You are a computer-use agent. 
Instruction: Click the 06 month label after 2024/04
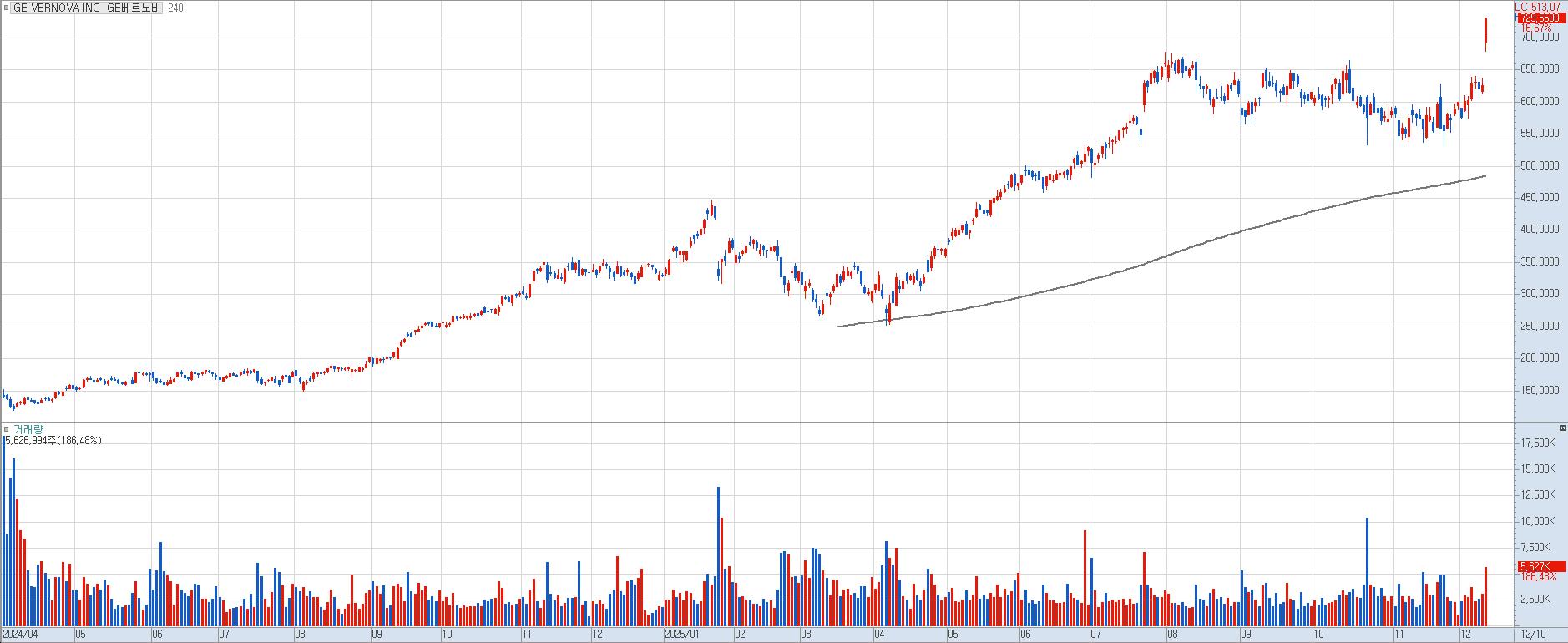[158, 635]
